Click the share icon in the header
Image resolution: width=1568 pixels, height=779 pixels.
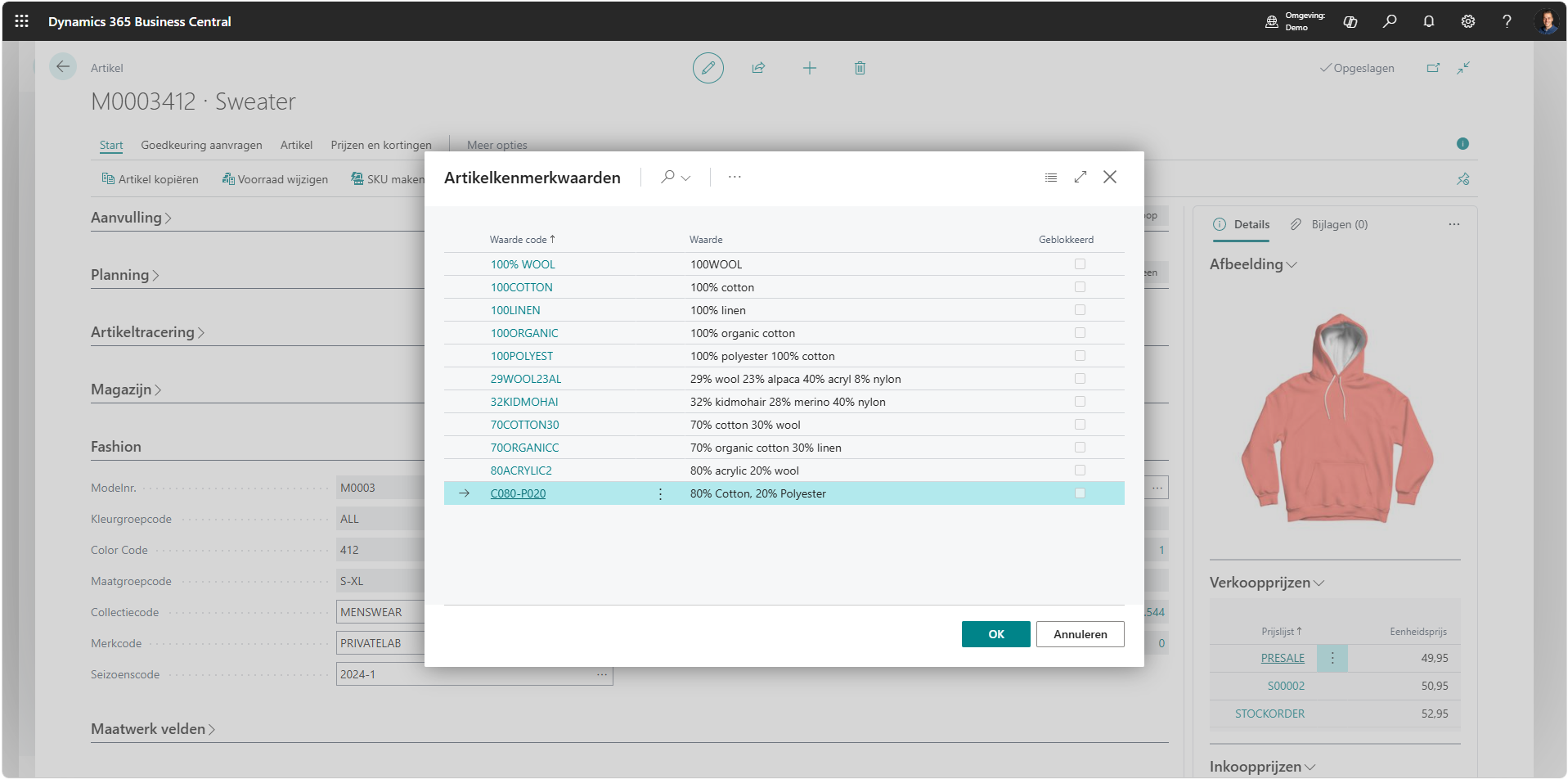758,68
